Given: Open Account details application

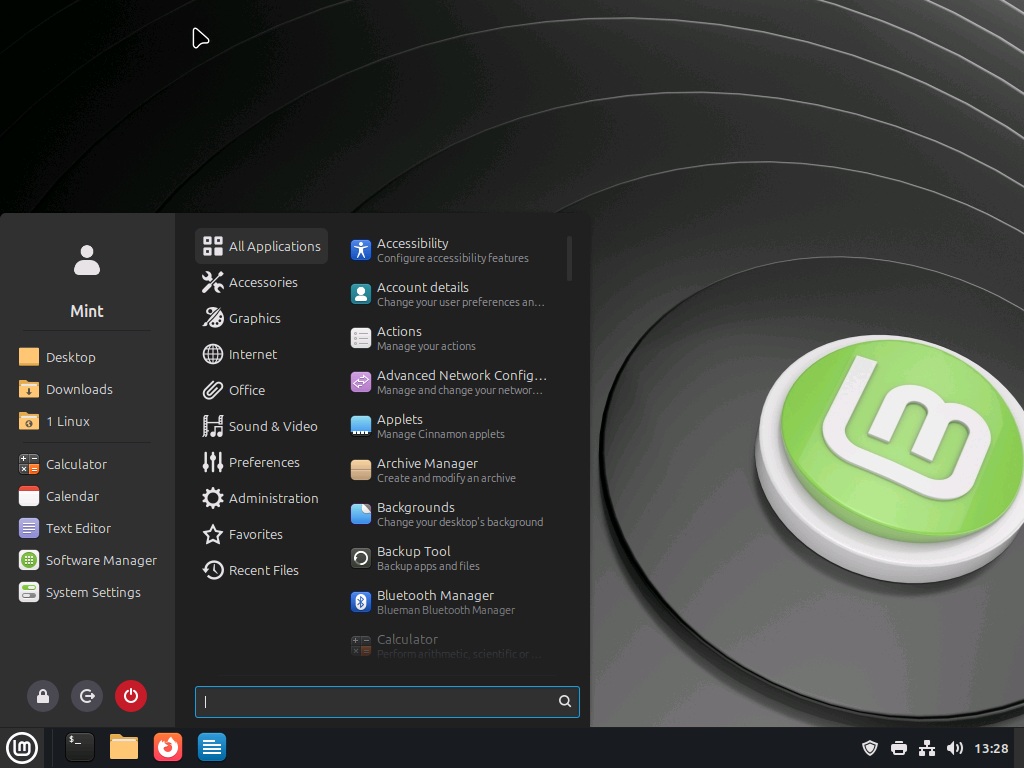Looking at the screenshot, I should 452,294.
